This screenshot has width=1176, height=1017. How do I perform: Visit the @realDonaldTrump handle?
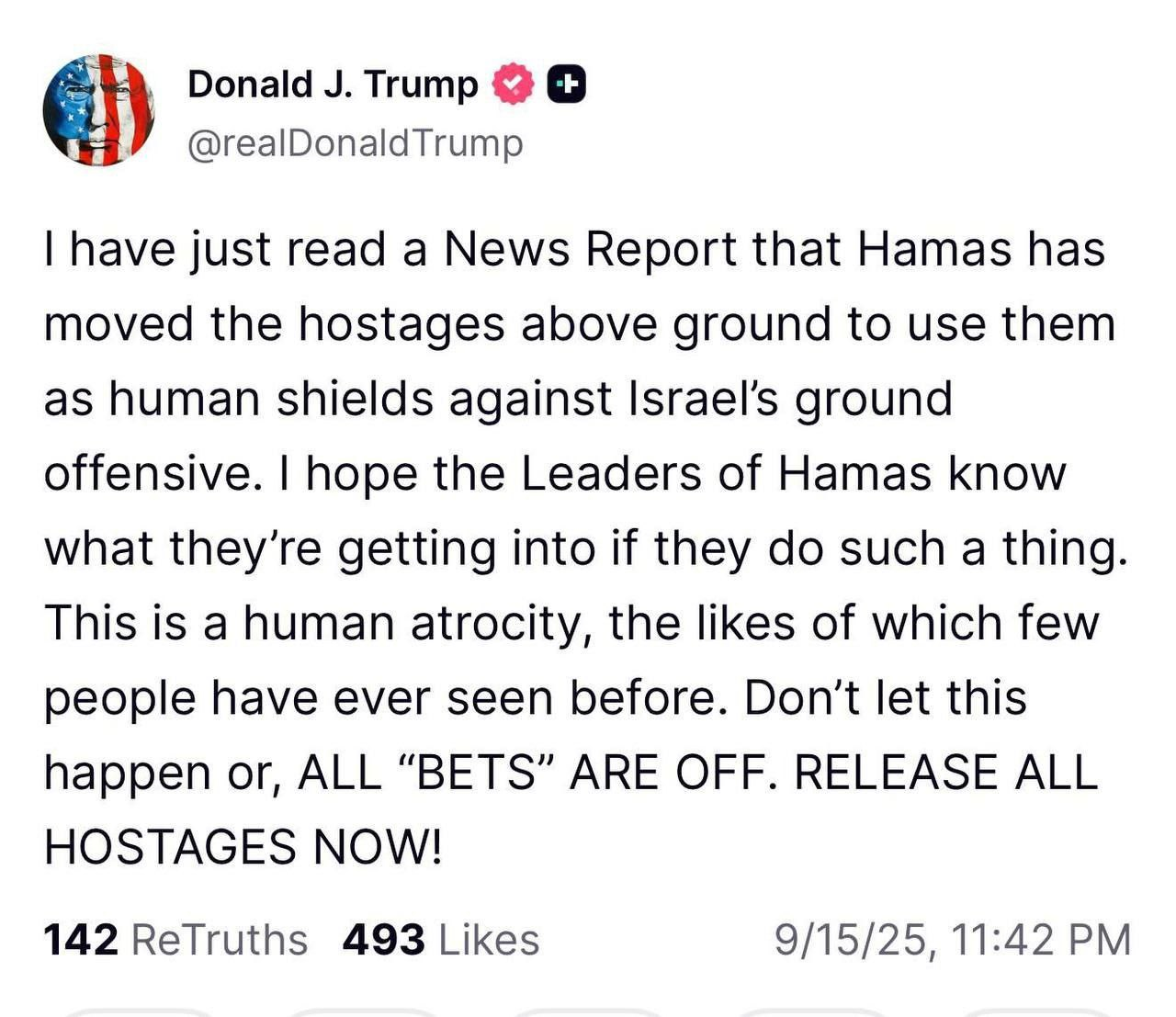(x=356, y=143)
